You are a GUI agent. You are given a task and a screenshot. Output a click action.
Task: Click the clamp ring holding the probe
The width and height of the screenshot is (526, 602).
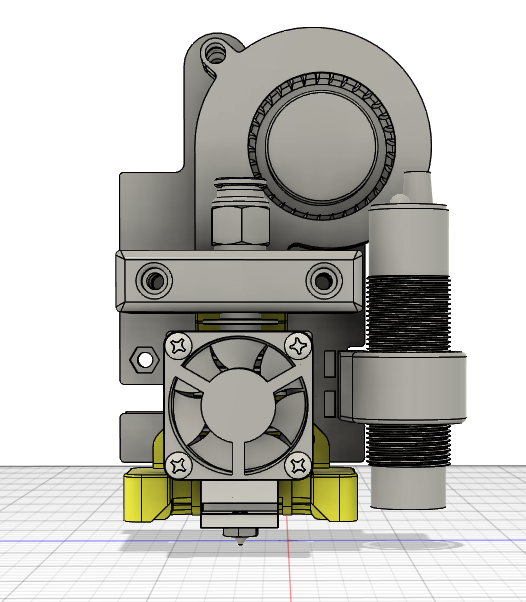(x=403, y=387)
